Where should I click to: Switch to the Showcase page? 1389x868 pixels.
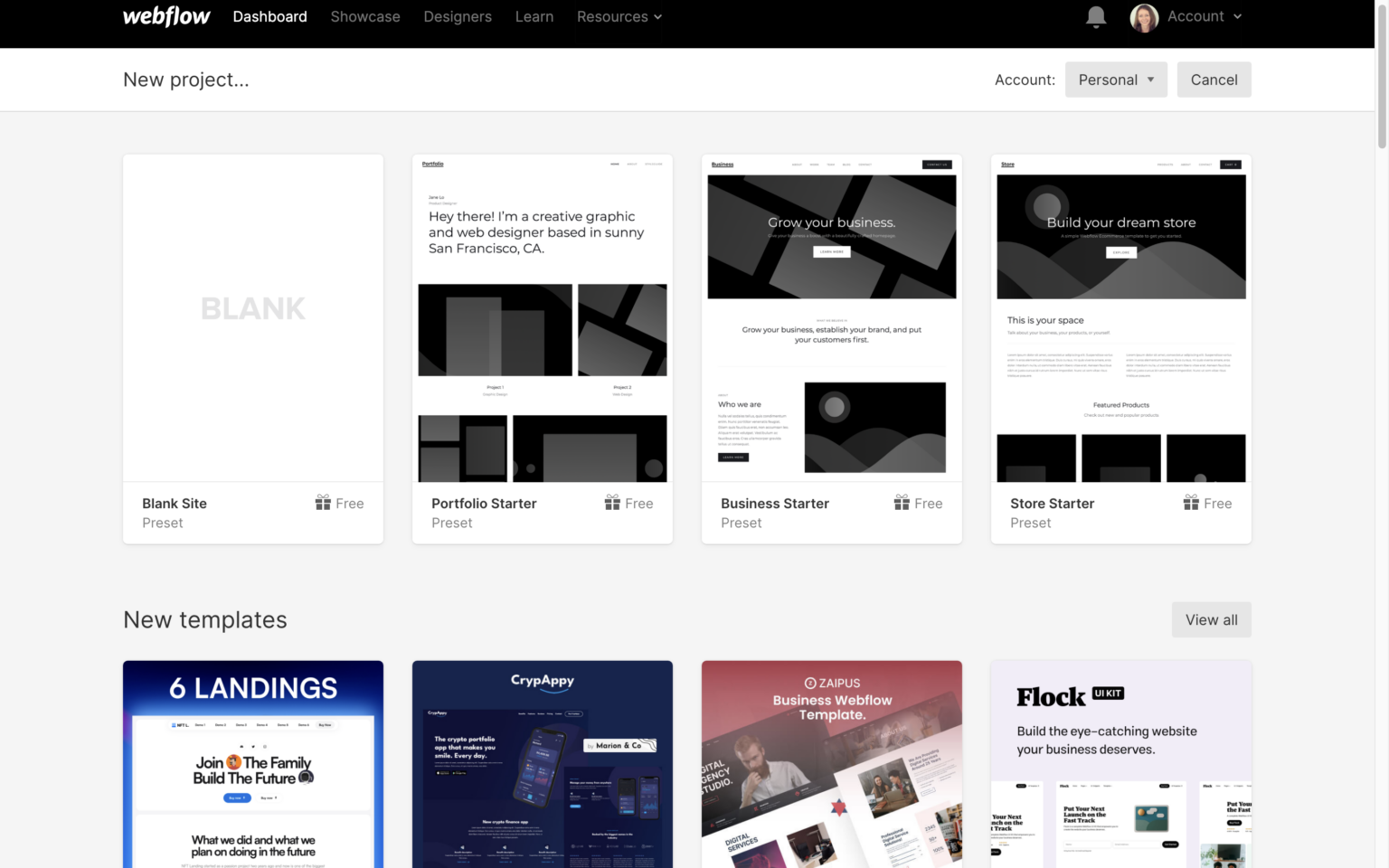(x=365, y=16)
